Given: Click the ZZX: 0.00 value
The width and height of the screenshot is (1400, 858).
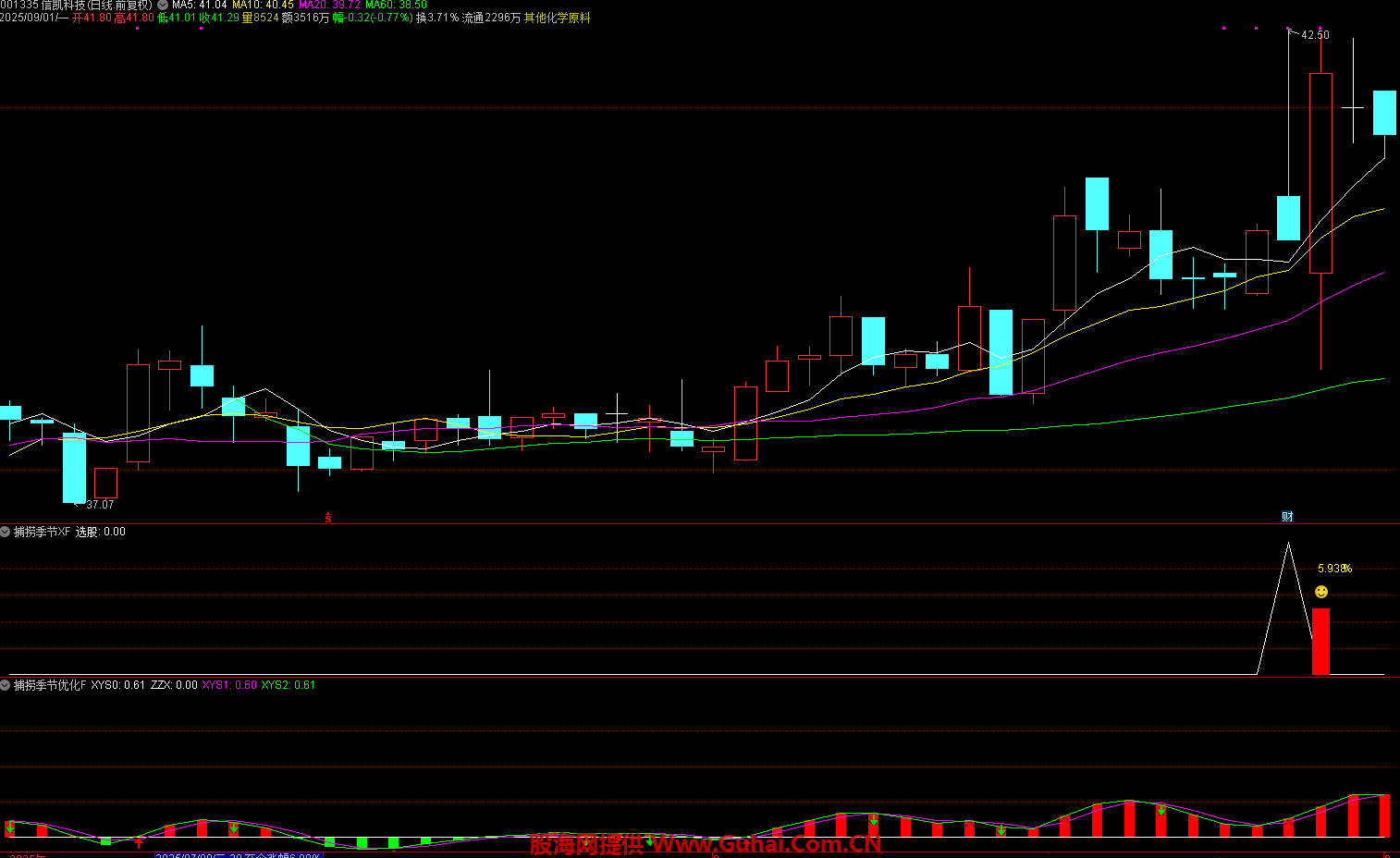Looking at the screenshot, I should tap(174, 685).
